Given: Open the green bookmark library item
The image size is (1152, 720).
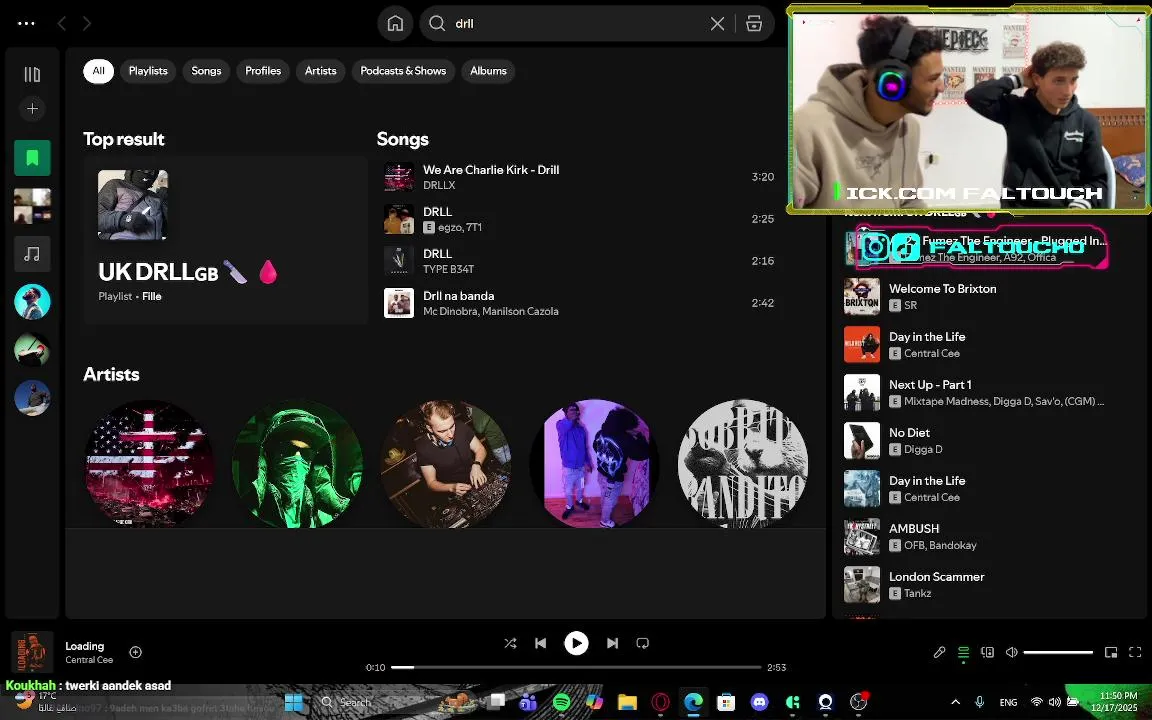Looking at the screenshot, I should point(32,158).
